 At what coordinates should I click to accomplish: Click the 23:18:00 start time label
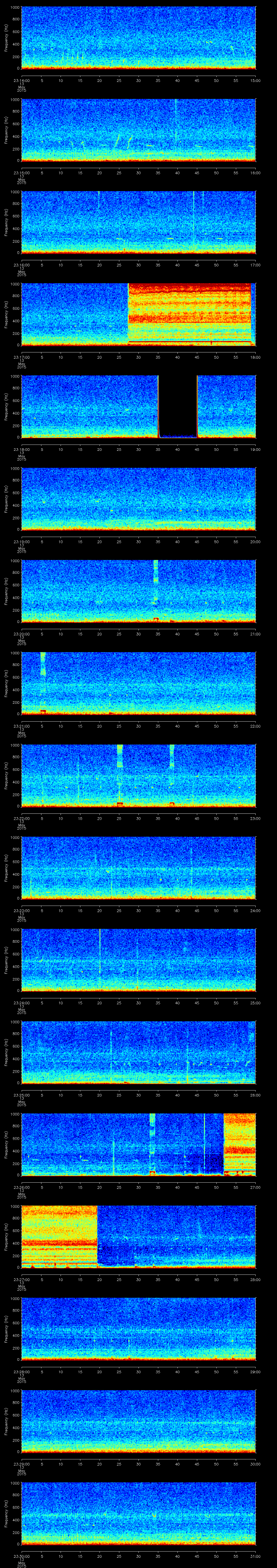coord(21,449)
